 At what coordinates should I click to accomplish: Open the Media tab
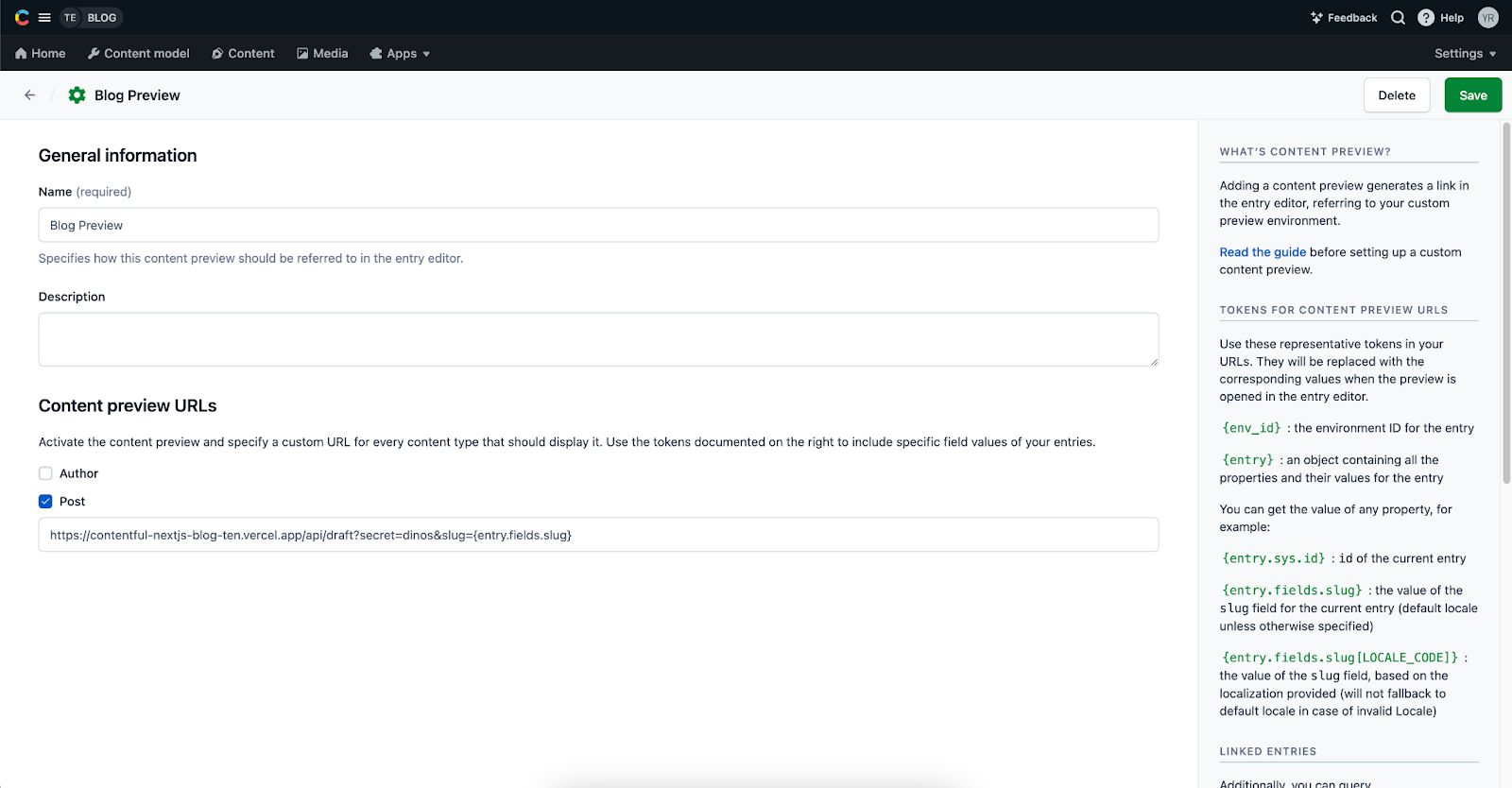[x=322, y=53]
